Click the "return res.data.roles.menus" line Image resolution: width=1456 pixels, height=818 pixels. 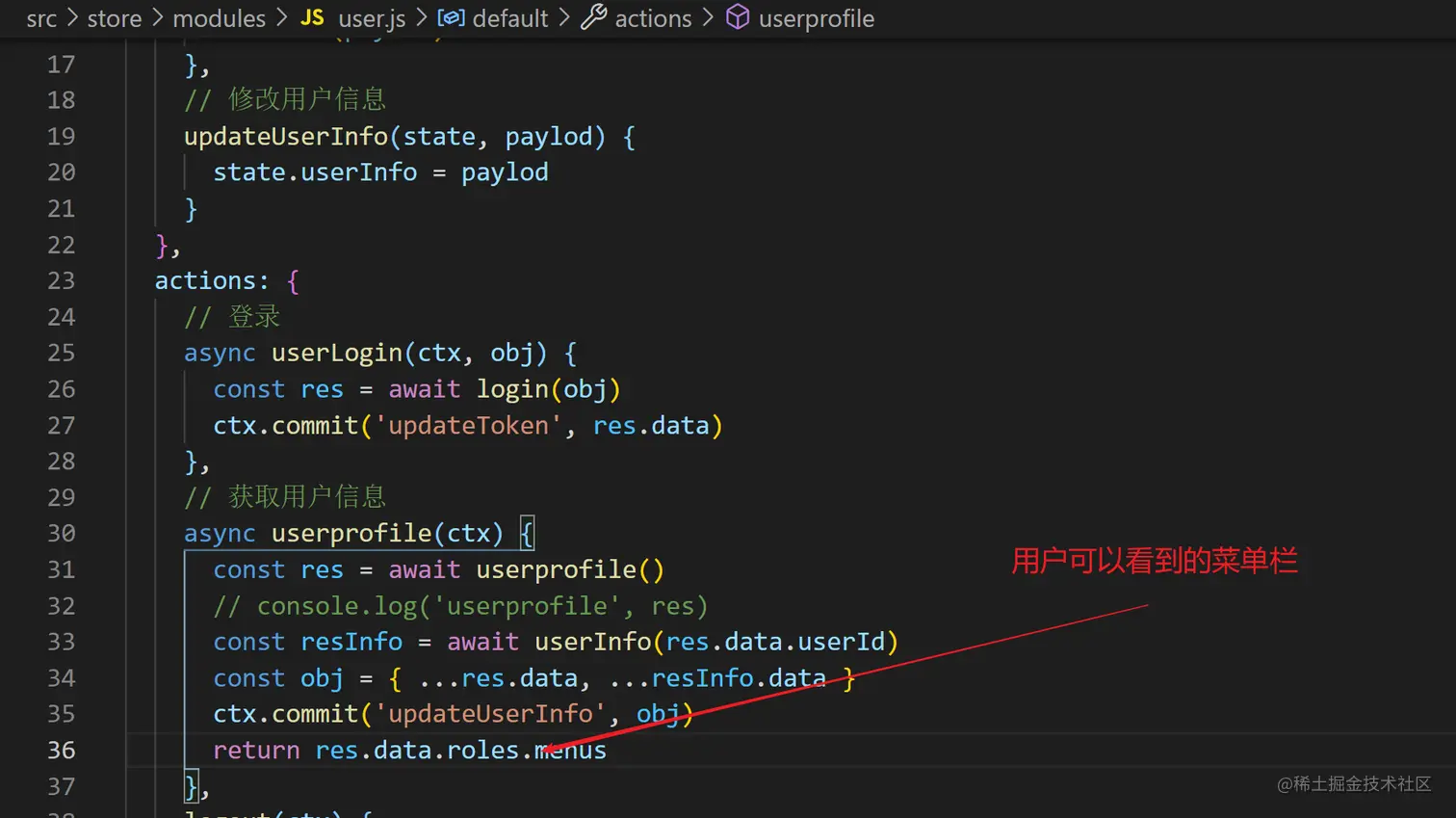(x=409, y=751)
